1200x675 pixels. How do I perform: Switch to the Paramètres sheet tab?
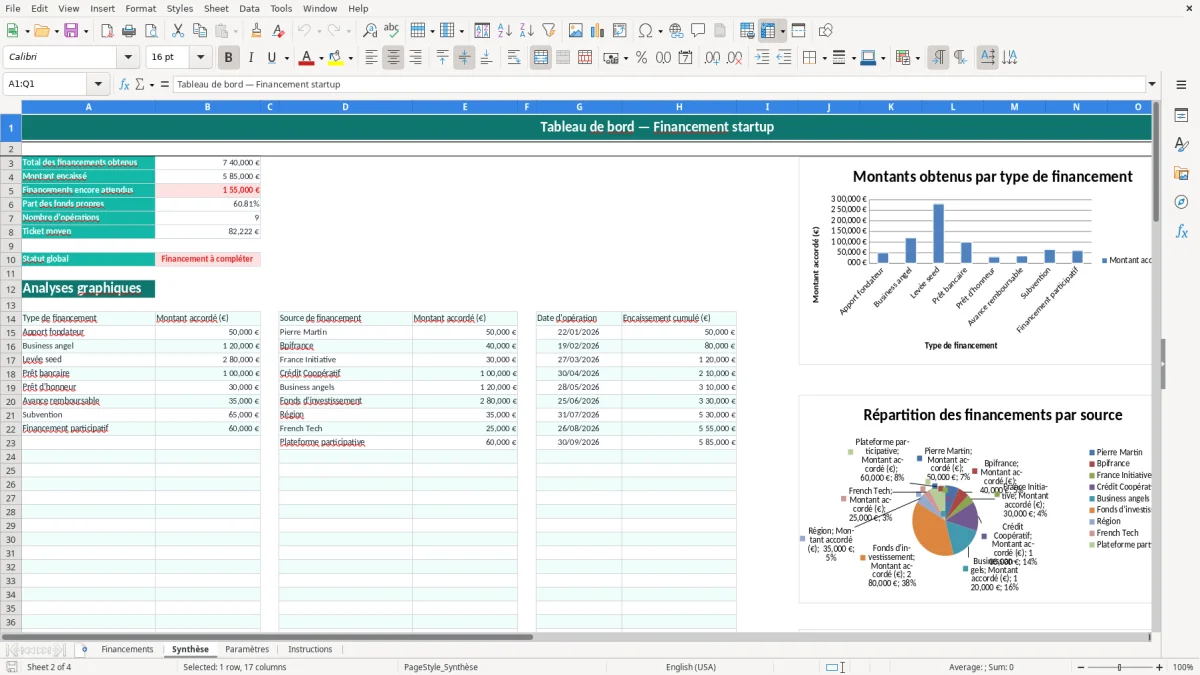247,649
